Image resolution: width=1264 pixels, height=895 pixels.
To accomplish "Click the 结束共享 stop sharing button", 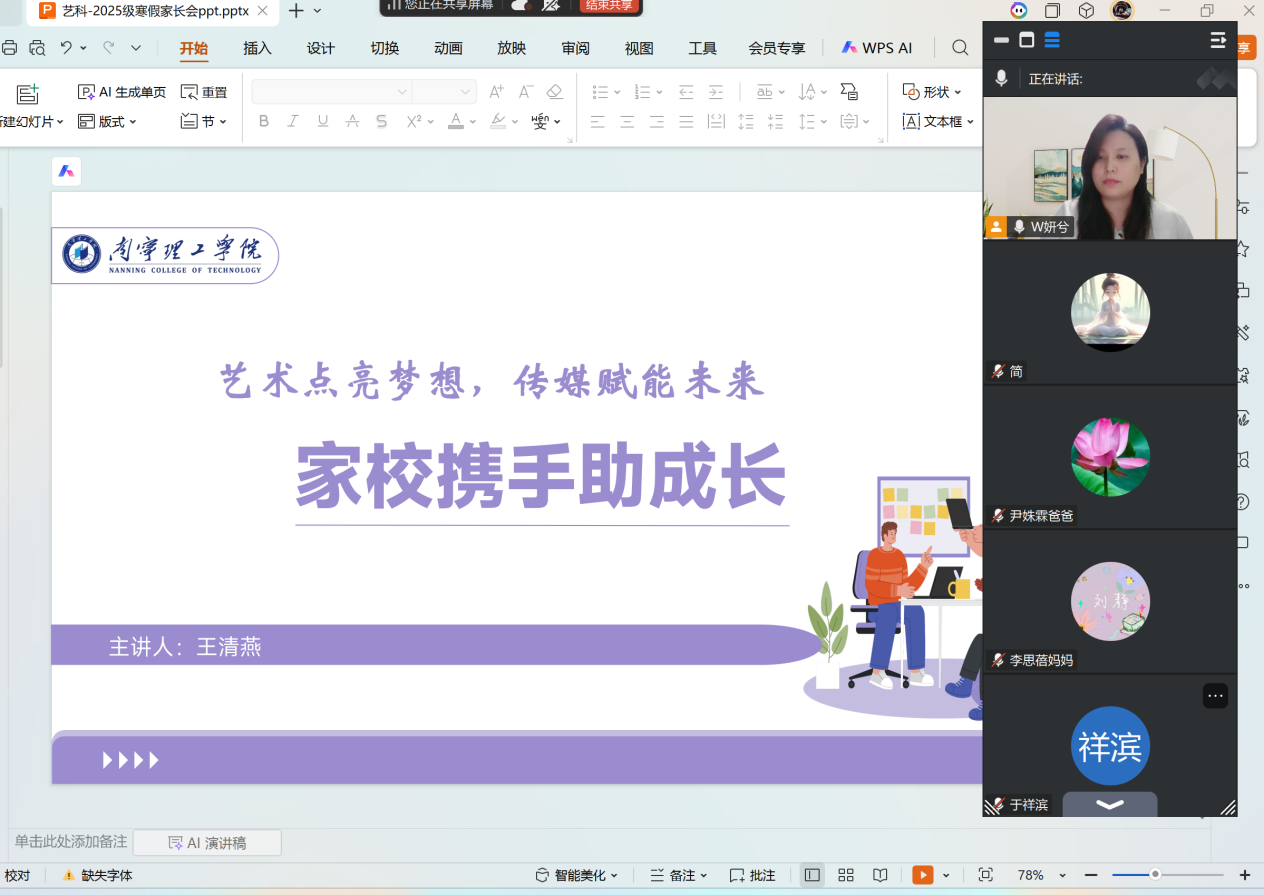I will [609, 5].
